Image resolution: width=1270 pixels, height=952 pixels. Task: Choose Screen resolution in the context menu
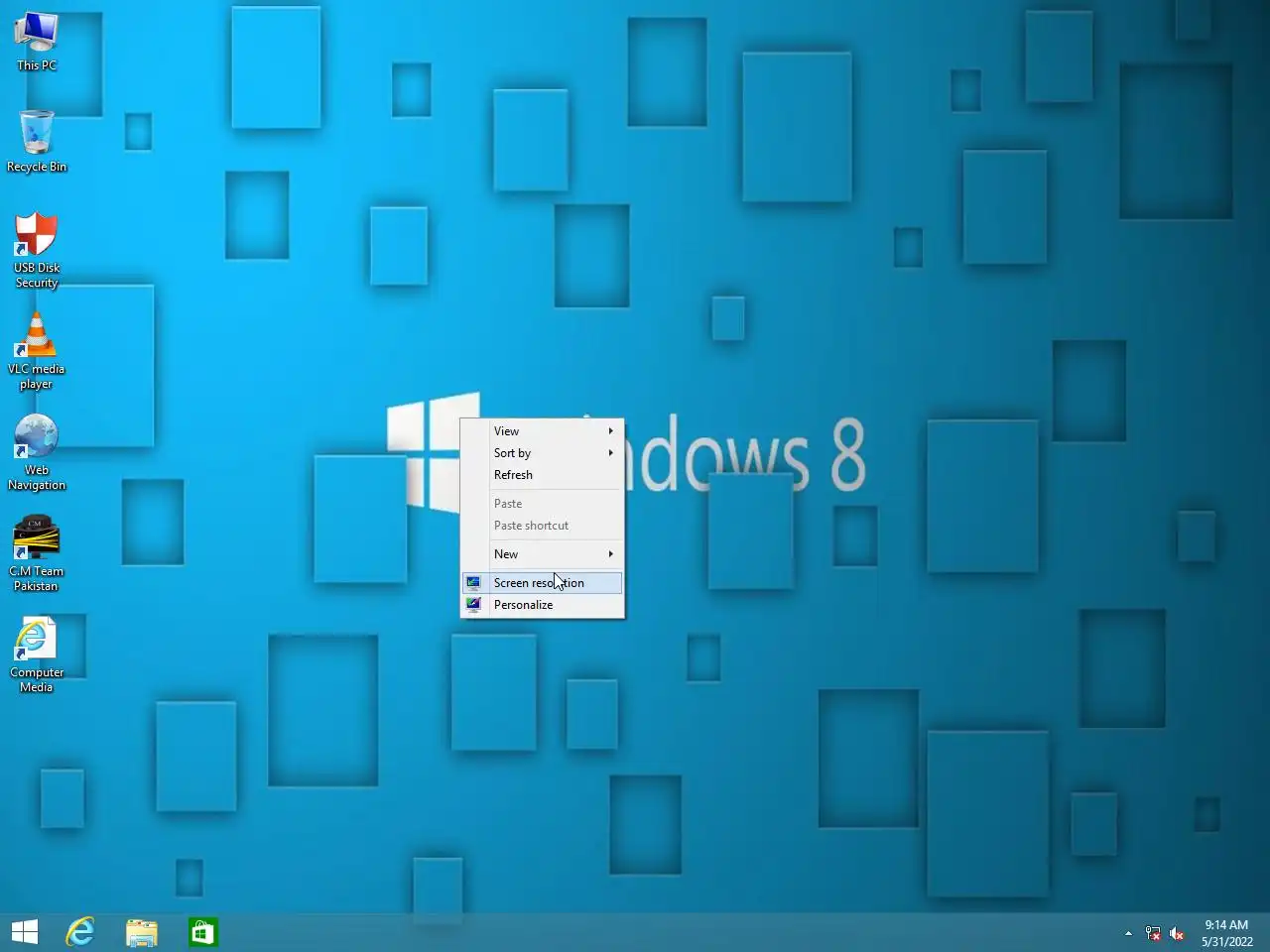[543, 583]
